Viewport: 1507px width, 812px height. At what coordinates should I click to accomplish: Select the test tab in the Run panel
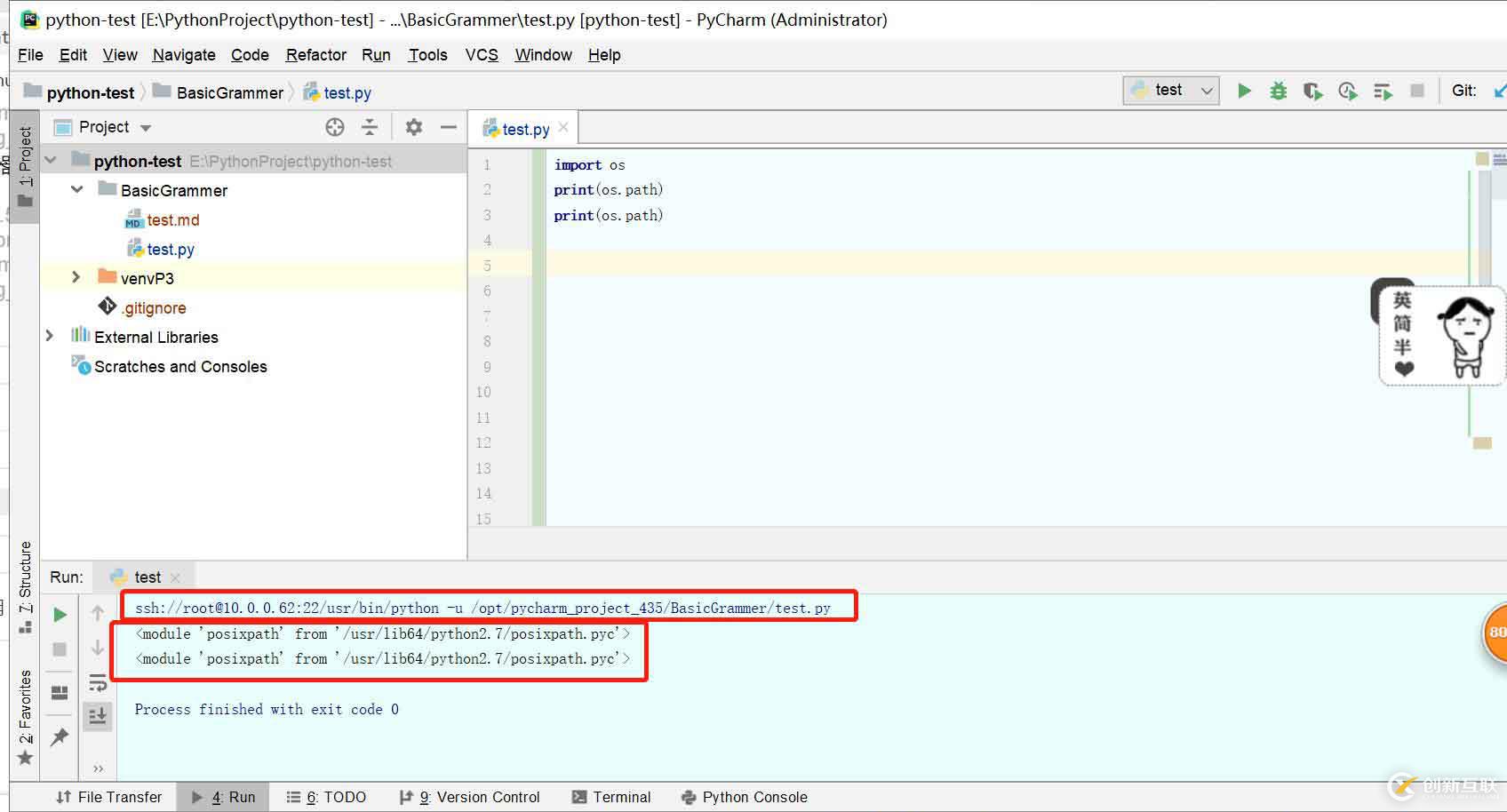point(147,577)
